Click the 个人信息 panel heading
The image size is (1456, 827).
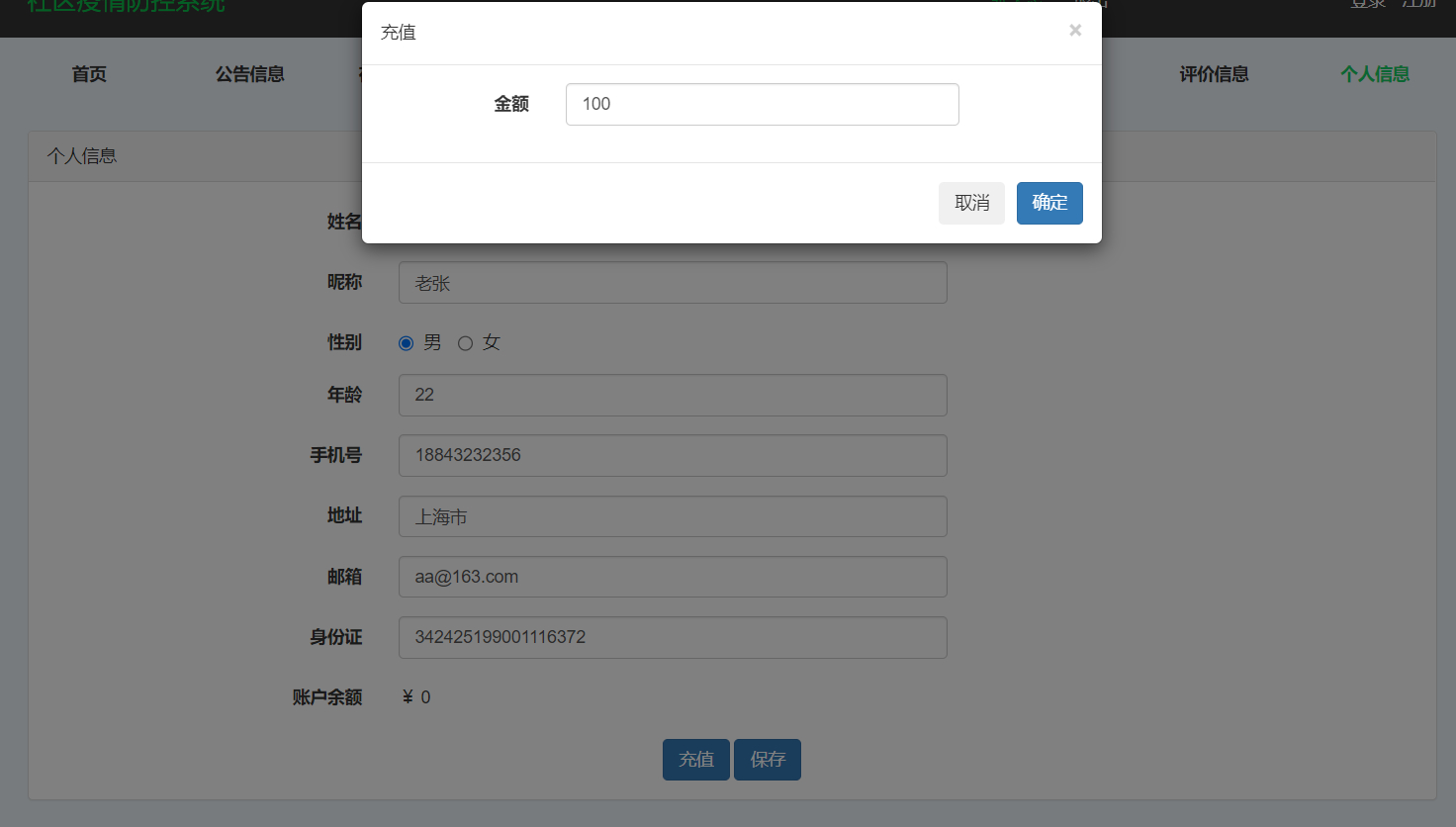pyautogui.click(x=82, y=156)
